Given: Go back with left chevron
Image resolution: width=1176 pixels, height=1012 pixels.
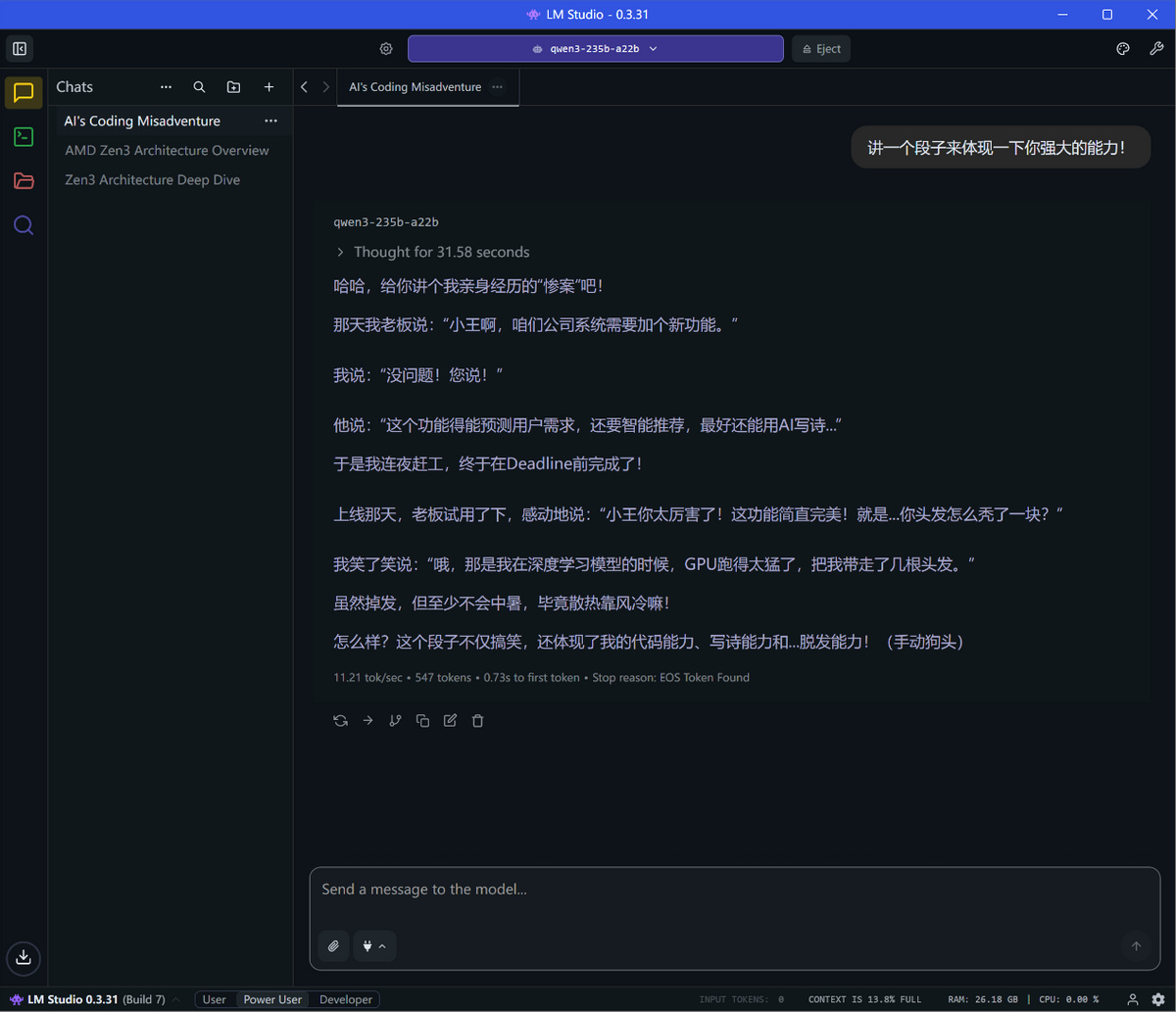Looking at the screenshot, I should (x=304, y=87).
